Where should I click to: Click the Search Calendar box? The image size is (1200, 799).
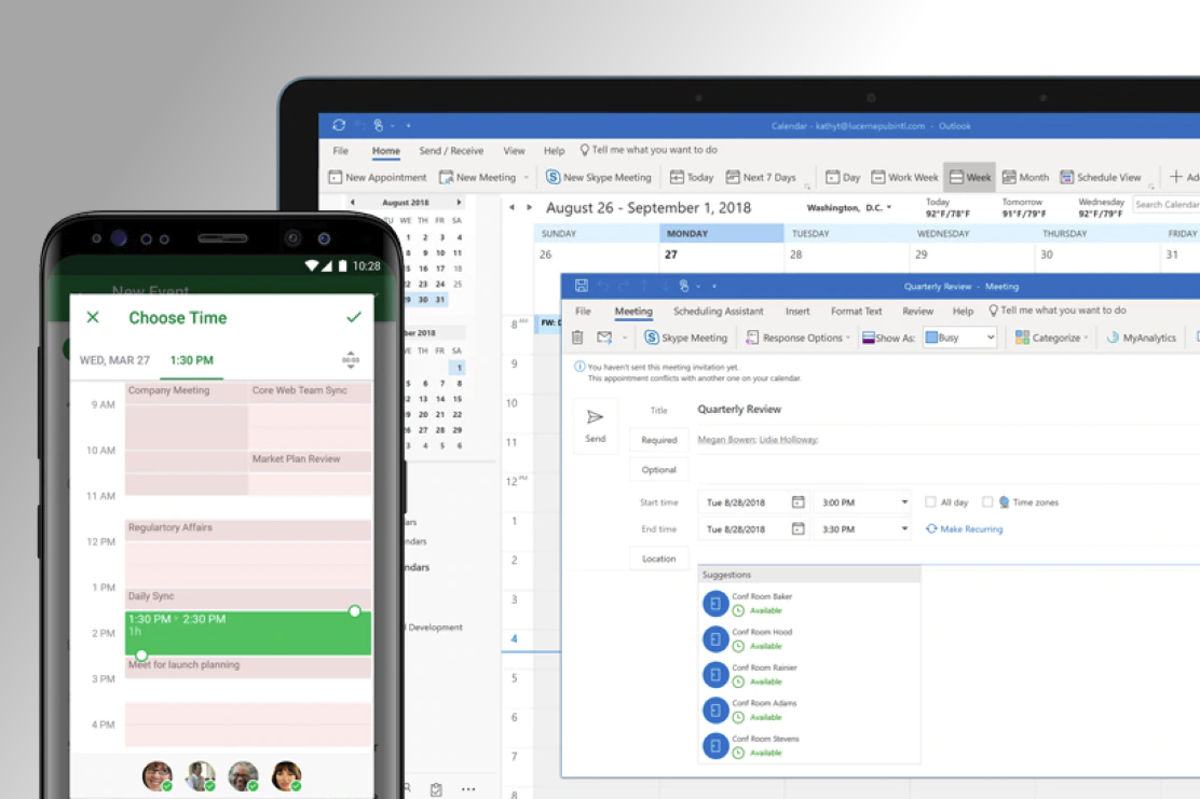(x=1166, y=204)
